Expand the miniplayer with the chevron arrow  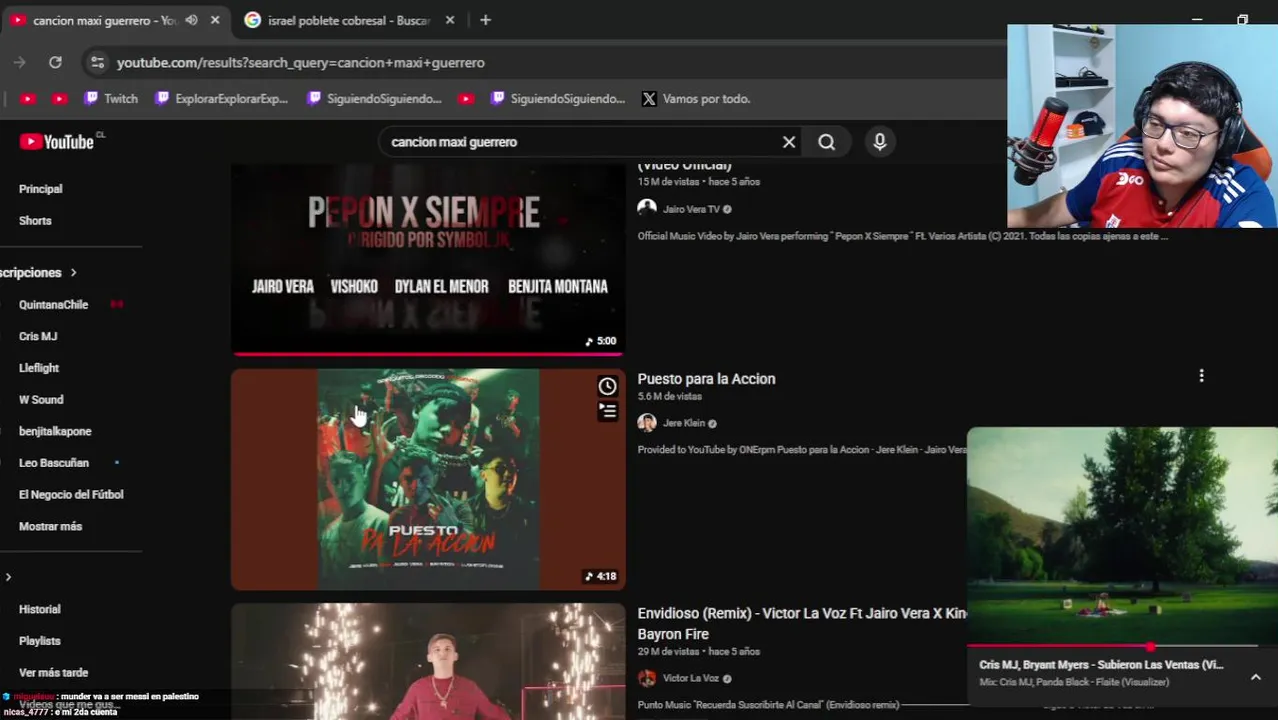[x=1256, y=677]
